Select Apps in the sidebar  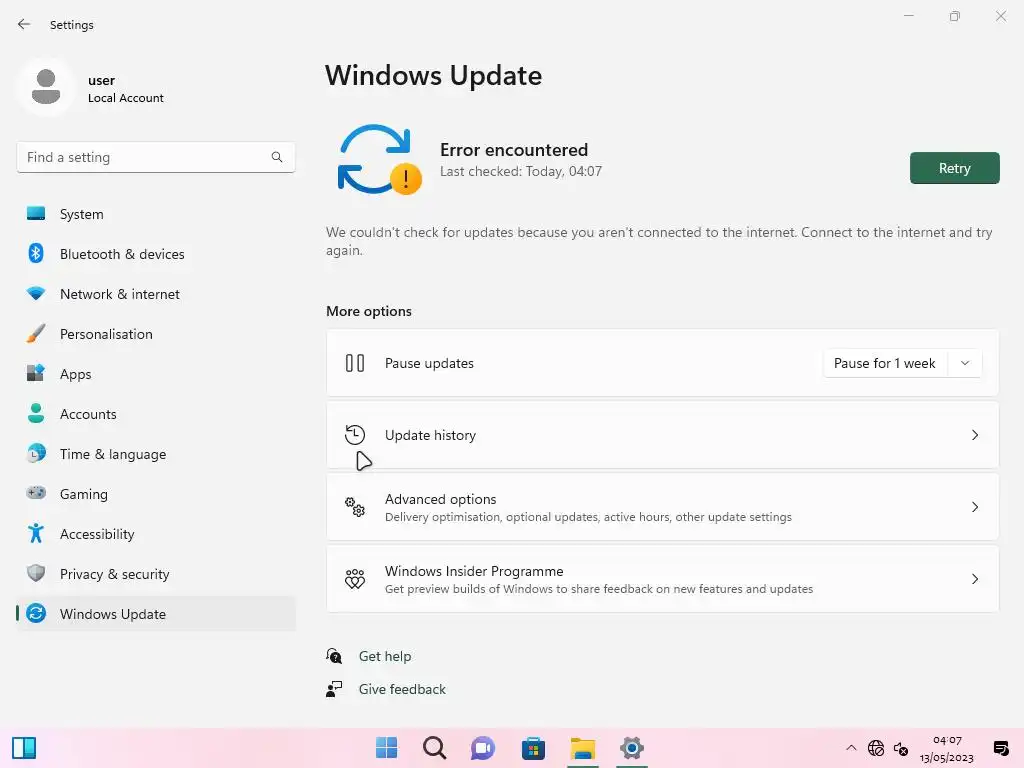point(156,374)
